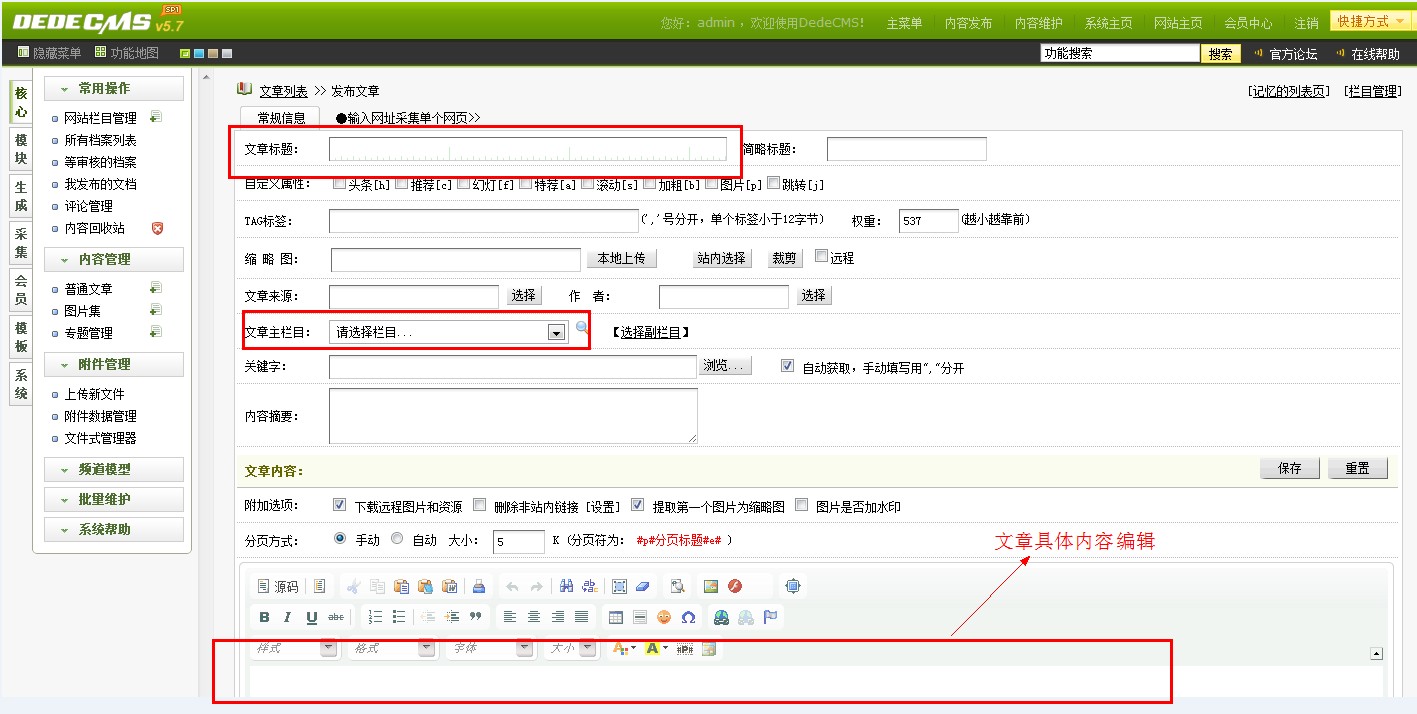
Task: Check the 头条[h] attribute checkbox
Action: click(x=339, y=183)
